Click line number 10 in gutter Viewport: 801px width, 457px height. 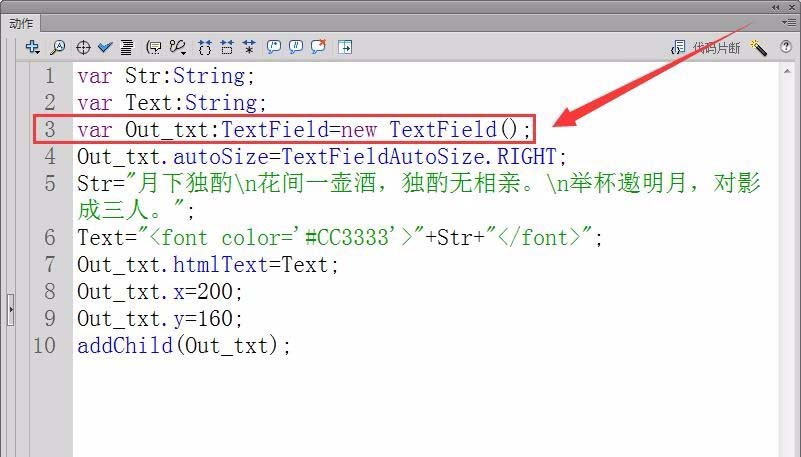pyautogui.click(x=44, y=346)
